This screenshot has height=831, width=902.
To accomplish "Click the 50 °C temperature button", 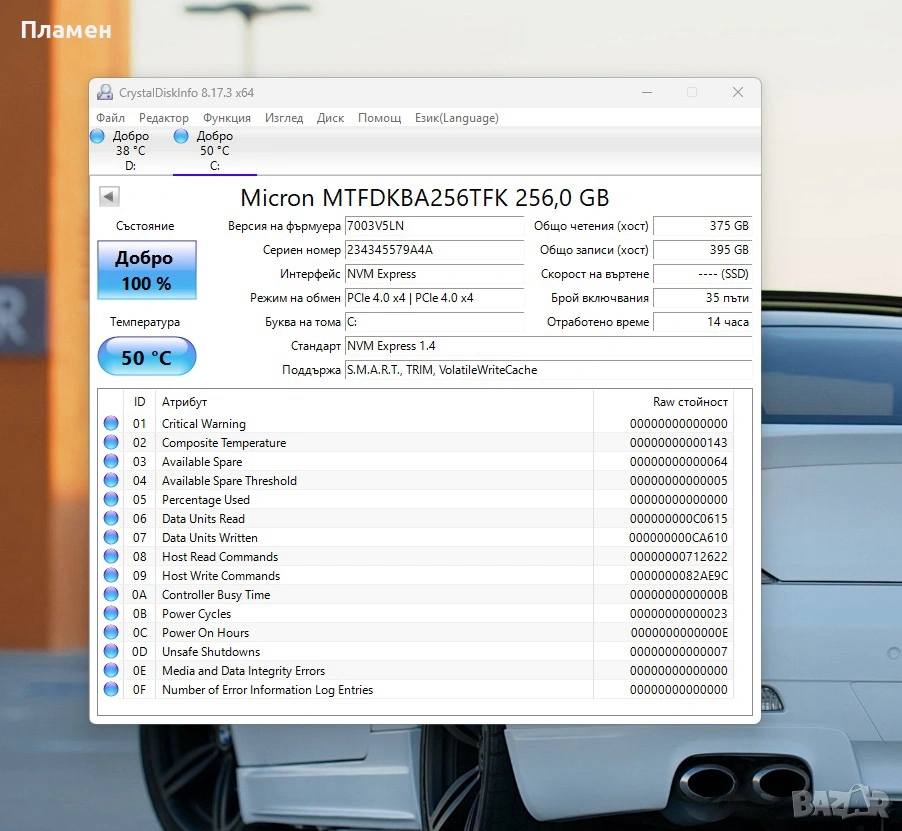I will (147, 357).
